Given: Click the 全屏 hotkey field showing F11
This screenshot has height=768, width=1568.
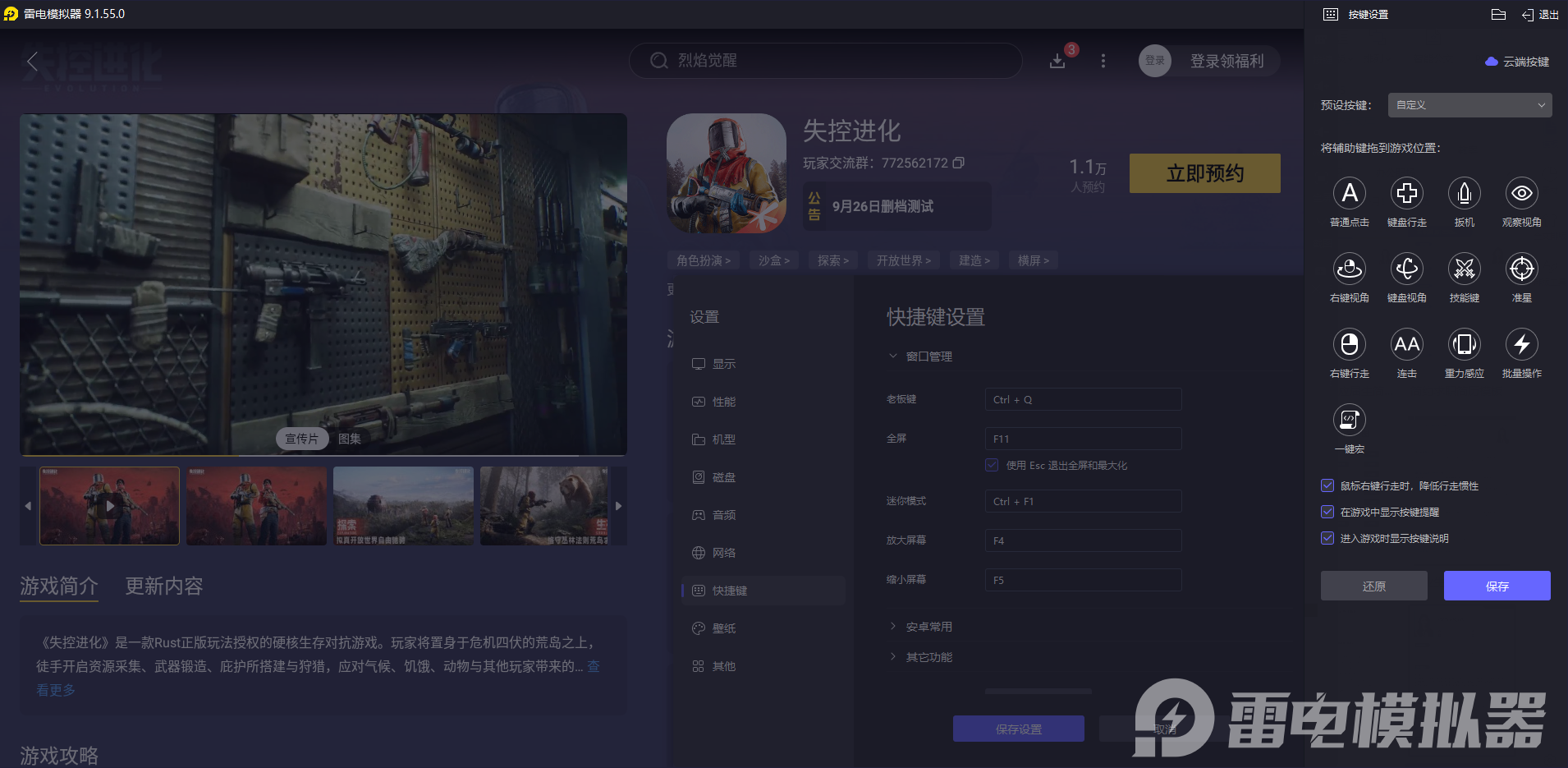Looking at the screenshot, I should click(x=1082, y=438).
